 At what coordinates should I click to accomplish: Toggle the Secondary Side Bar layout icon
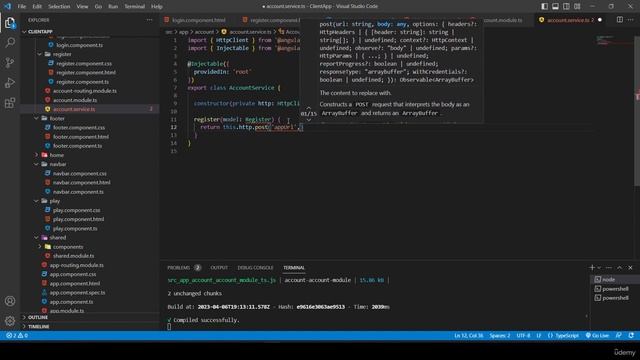[566, 6]
